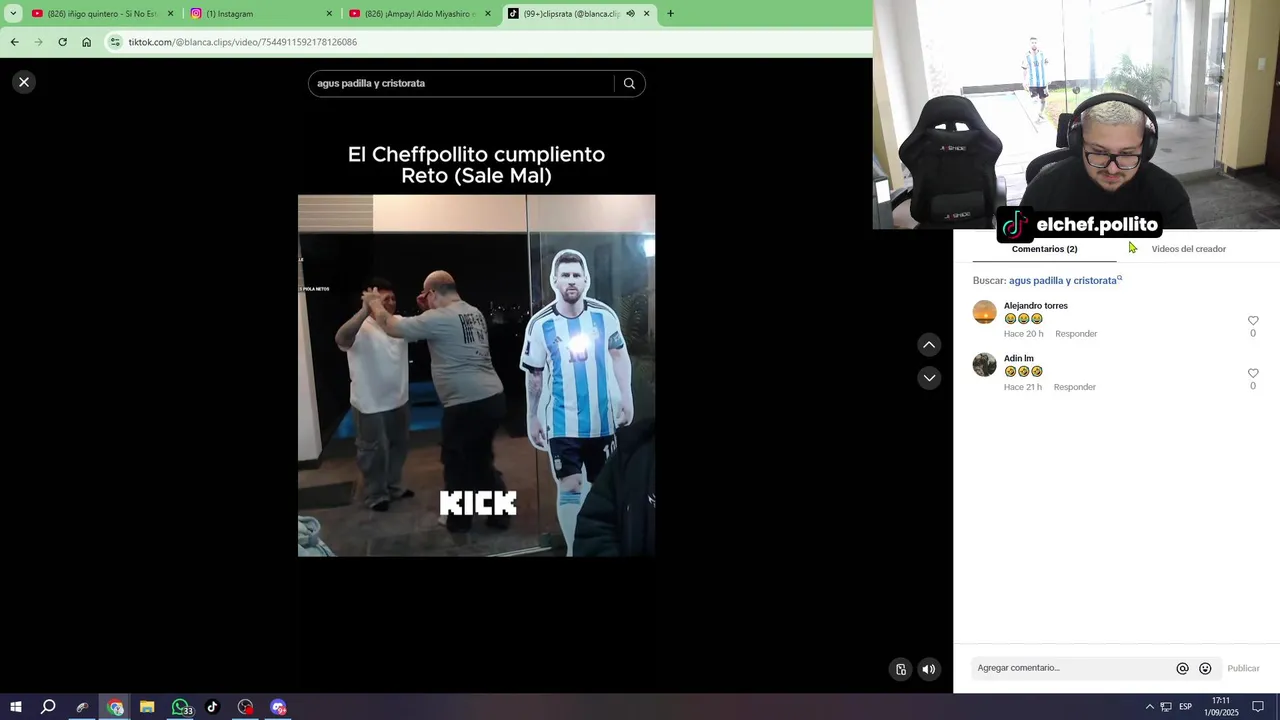This screenshot has height=720, width=1280.
Task: Open TikTok app from the taskbar
Action: (212, 707)
